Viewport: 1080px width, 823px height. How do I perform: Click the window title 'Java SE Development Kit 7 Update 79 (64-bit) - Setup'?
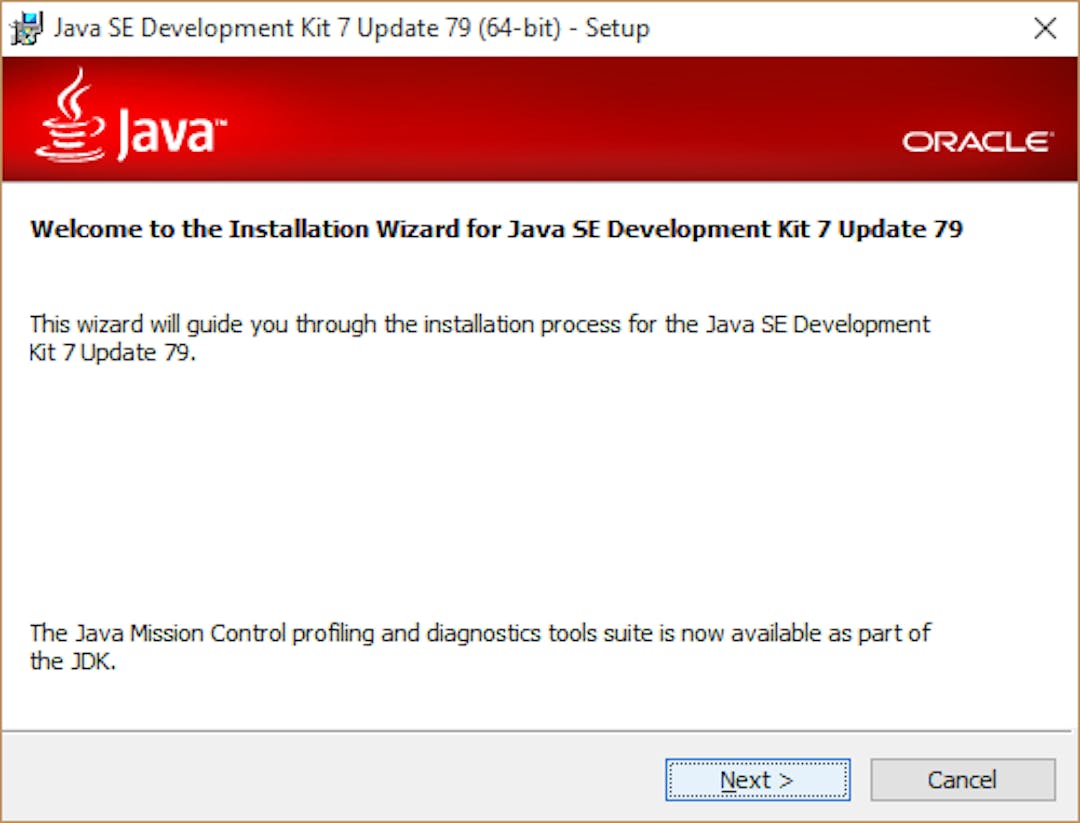point(351,28)
